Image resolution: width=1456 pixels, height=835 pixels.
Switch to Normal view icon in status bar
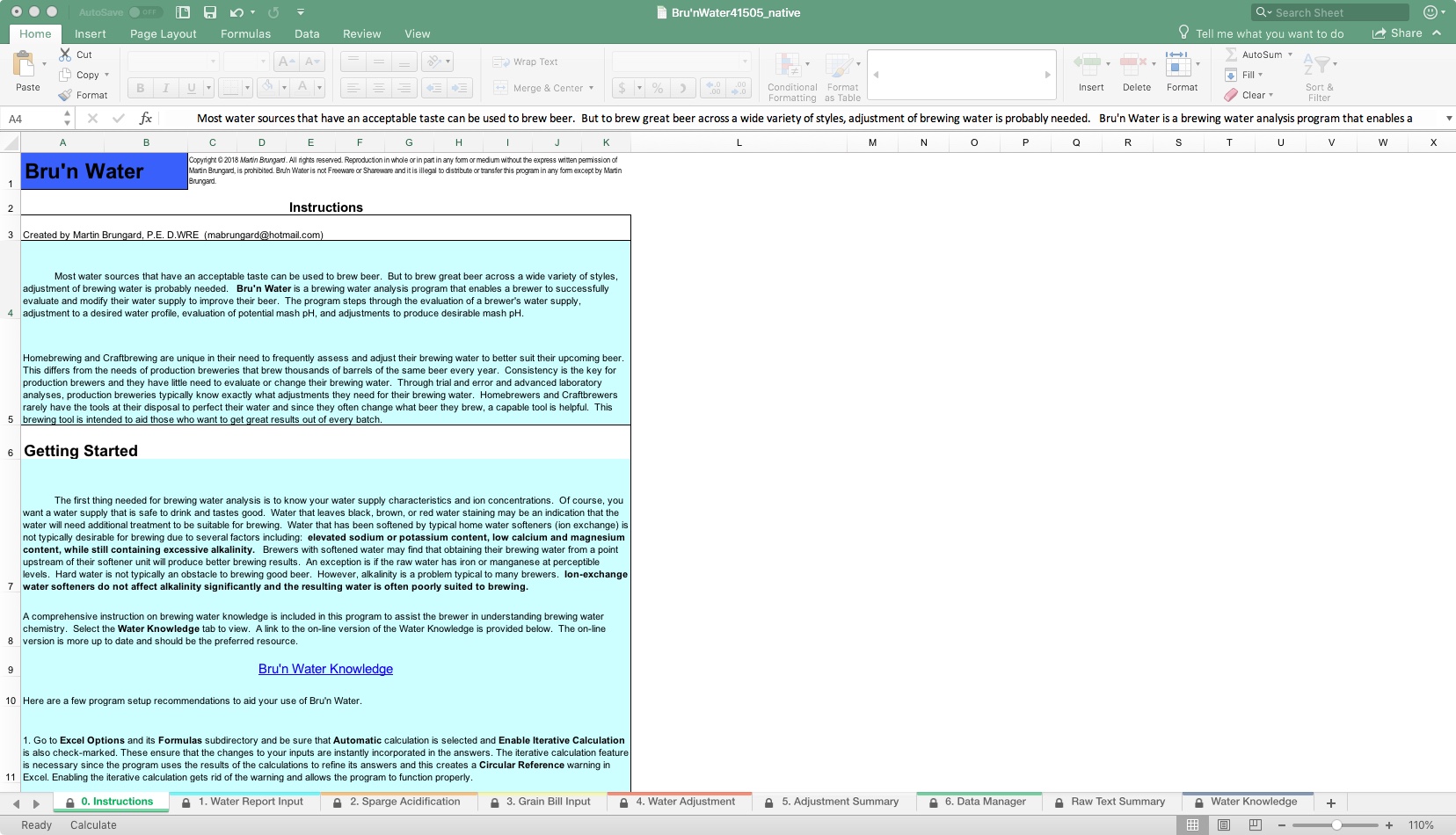coord(1192,825)
